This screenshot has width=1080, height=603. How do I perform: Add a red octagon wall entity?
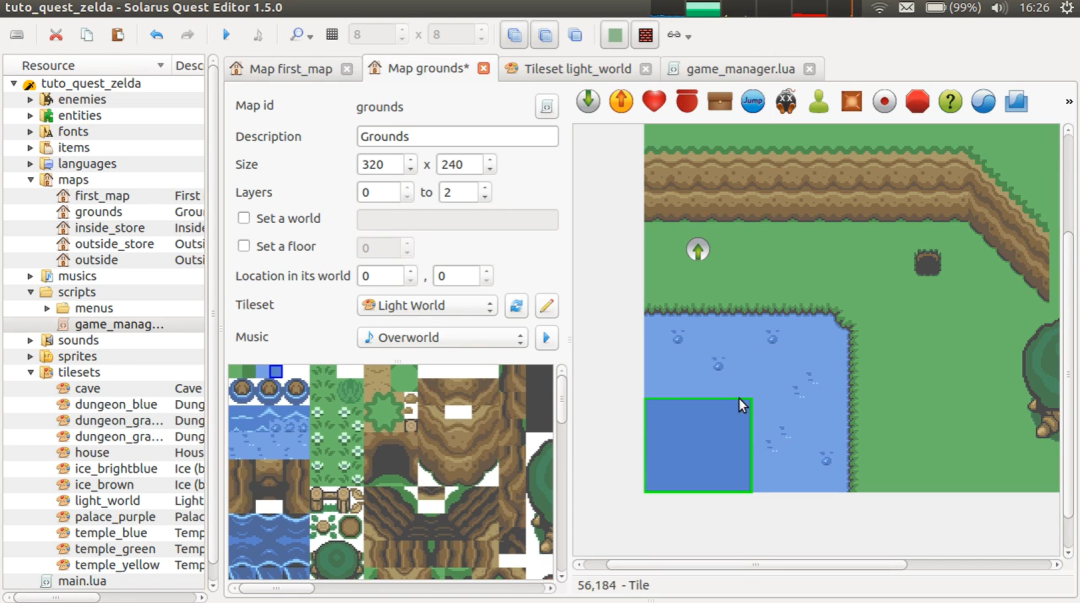[x=917, y=101]
